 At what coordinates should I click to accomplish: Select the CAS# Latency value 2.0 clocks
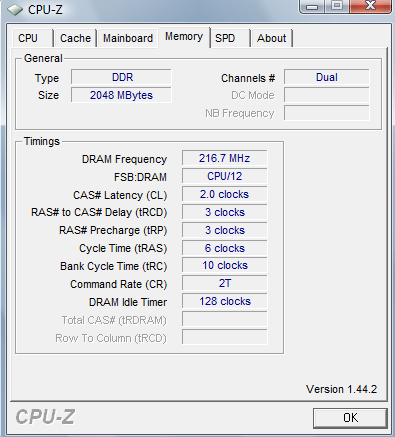(x=224, y=194)
